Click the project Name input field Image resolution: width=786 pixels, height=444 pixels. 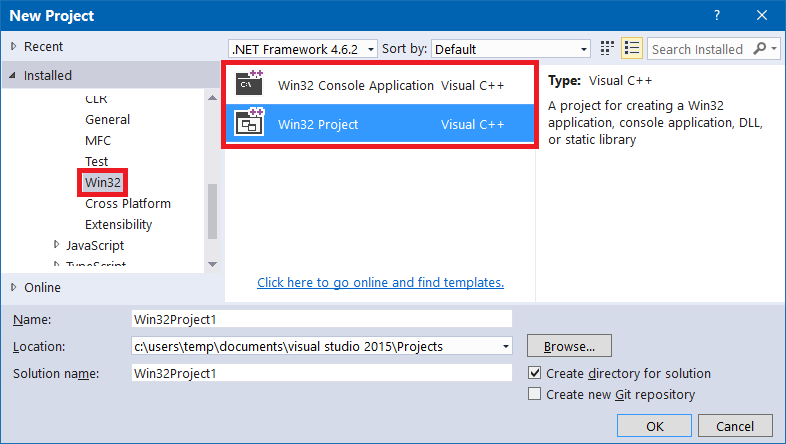click(x=321, y=319)
